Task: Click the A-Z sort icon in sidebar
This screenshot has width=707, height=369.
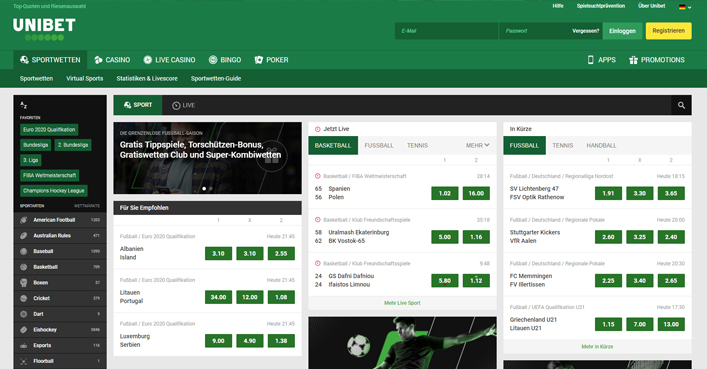Action: click(23, 105)
